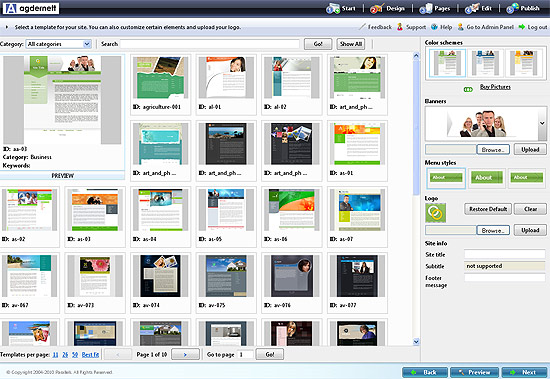Set 50 templates per page

click(75, 355)
